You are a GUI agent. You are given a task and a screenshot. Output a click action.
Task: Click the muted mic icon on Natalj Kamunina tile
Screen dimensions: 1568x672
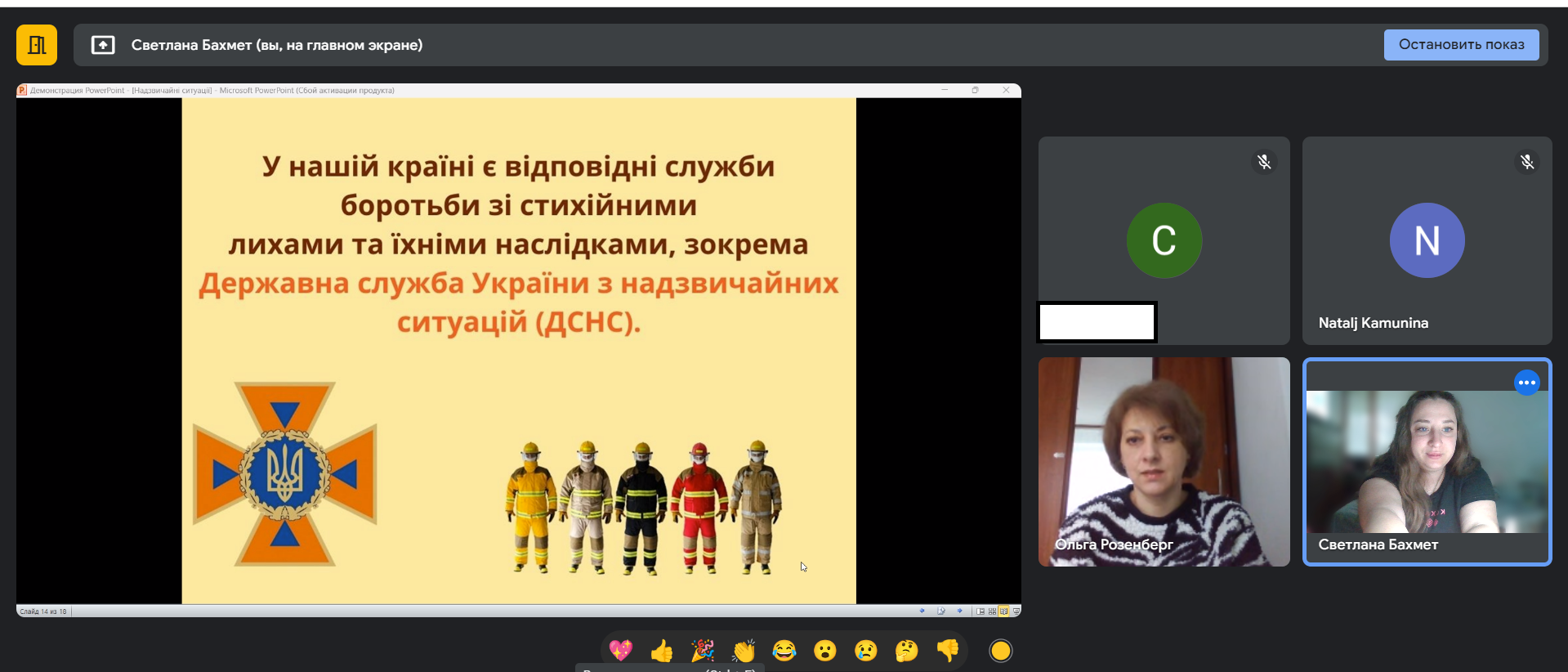click(1526, 162)
